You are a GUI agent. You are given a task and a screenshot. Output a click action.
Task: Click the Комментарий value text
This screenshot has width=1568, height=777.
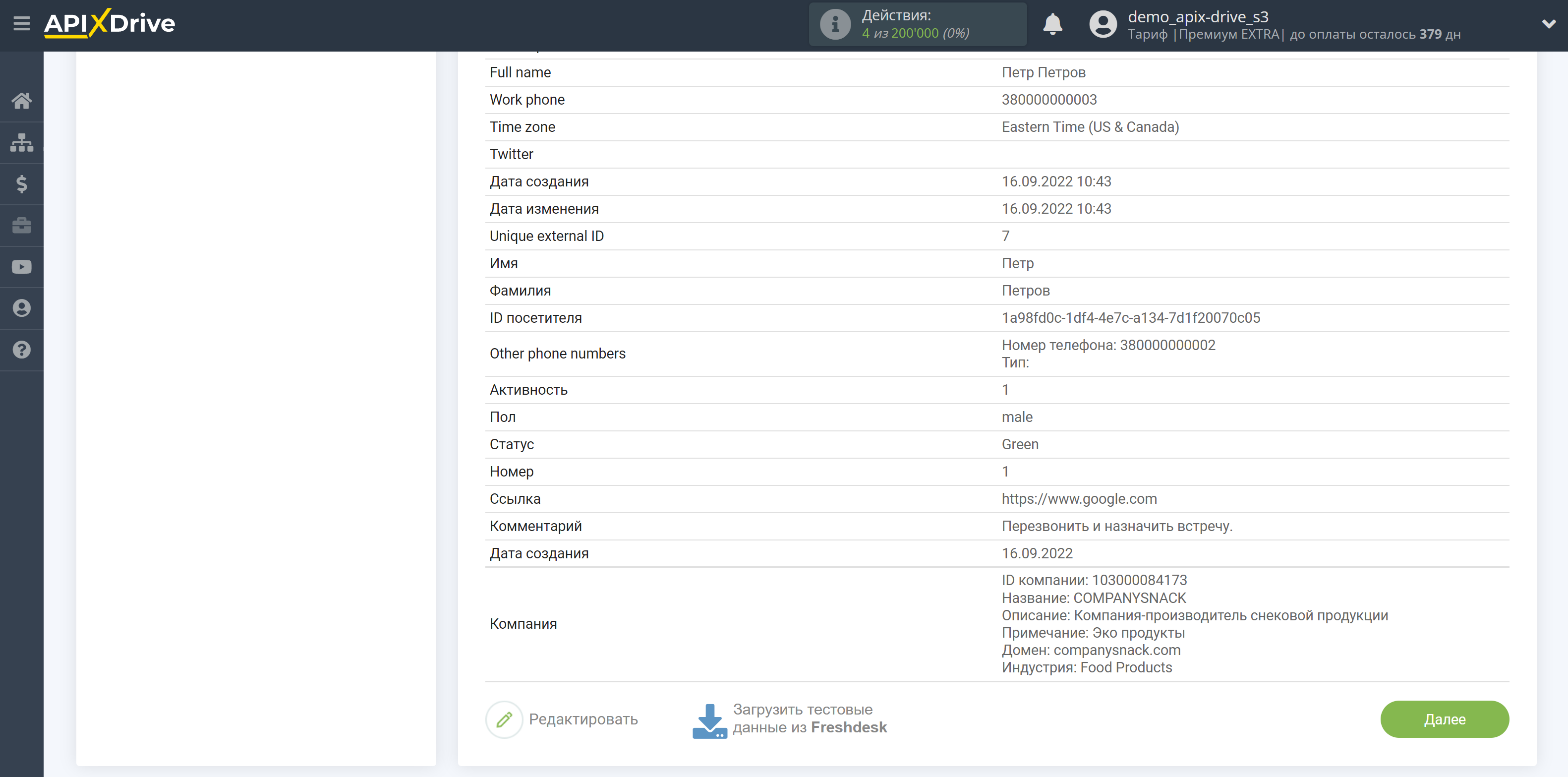click(x=1117, y=526)
